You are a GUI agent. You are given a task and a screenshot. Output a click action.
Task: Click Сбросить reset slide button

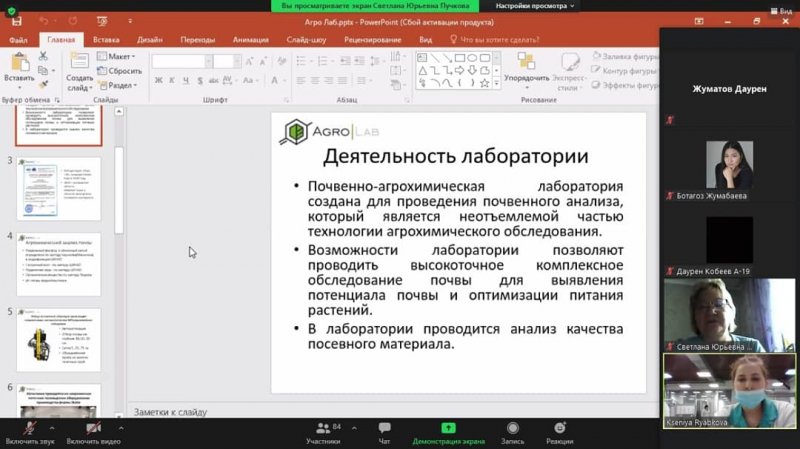click(x=119, y=71)
